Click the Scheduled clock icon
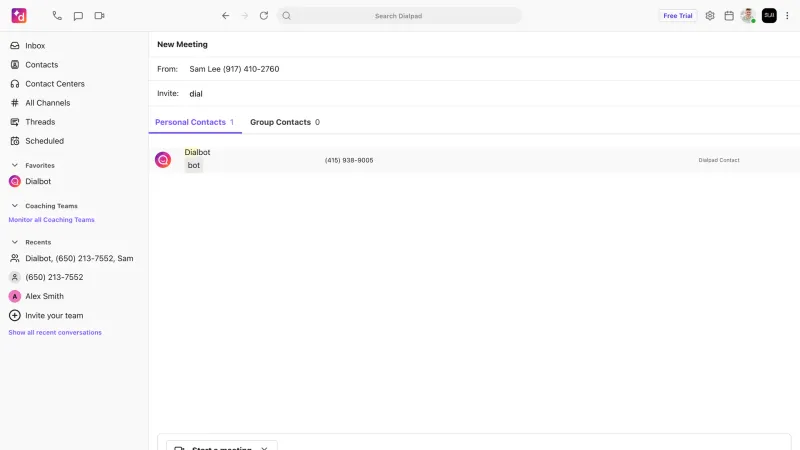800x450 pixels. click(15, 141)
